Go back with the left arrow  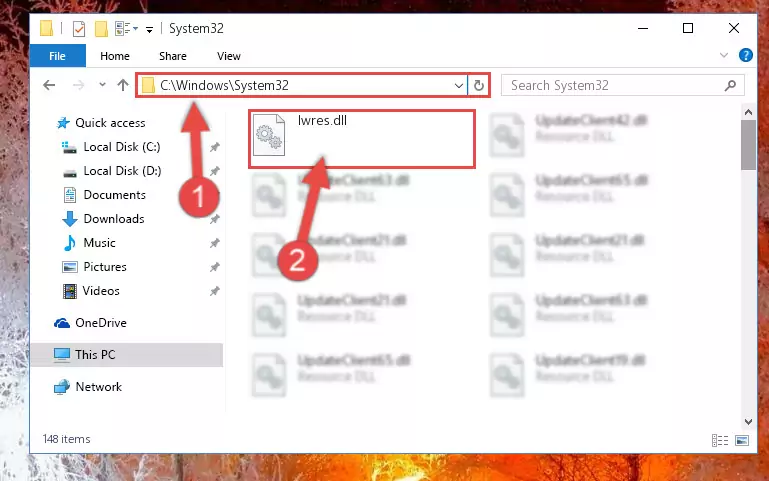[x=49, y=85]
